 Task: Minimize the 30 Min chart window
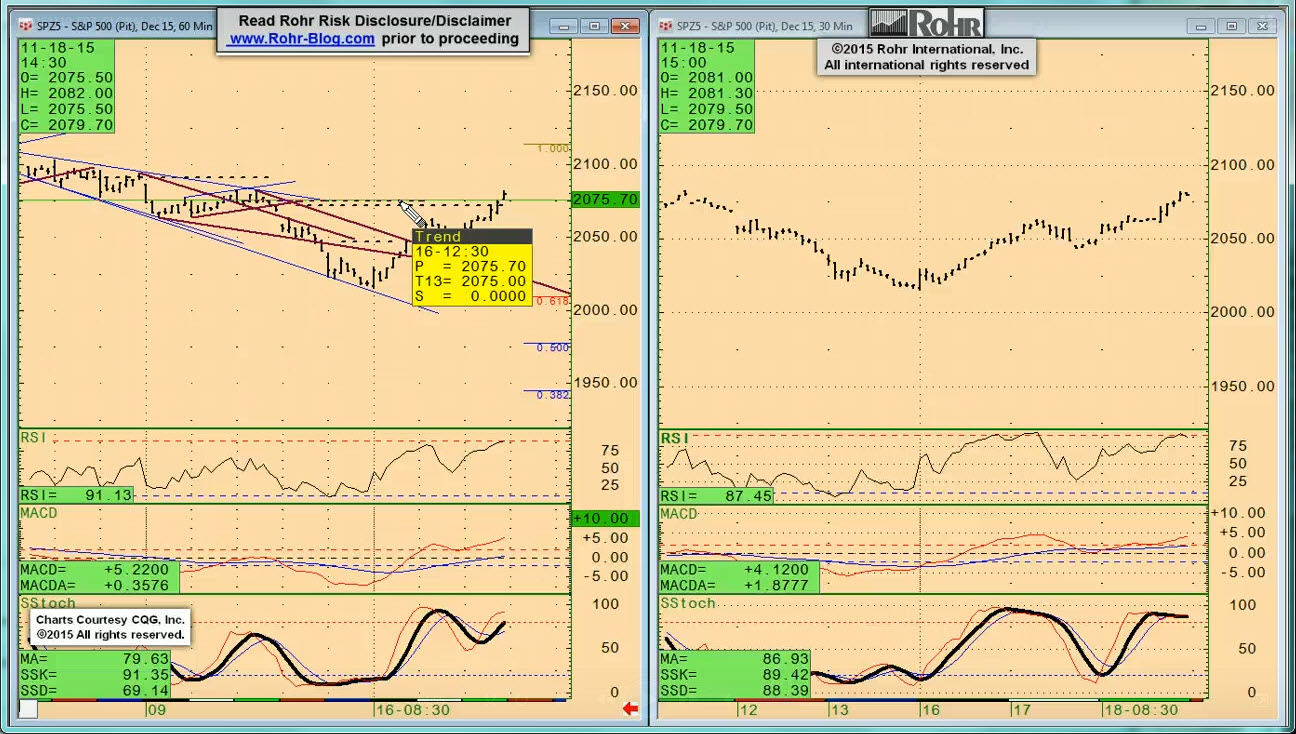coord(1201,26)
